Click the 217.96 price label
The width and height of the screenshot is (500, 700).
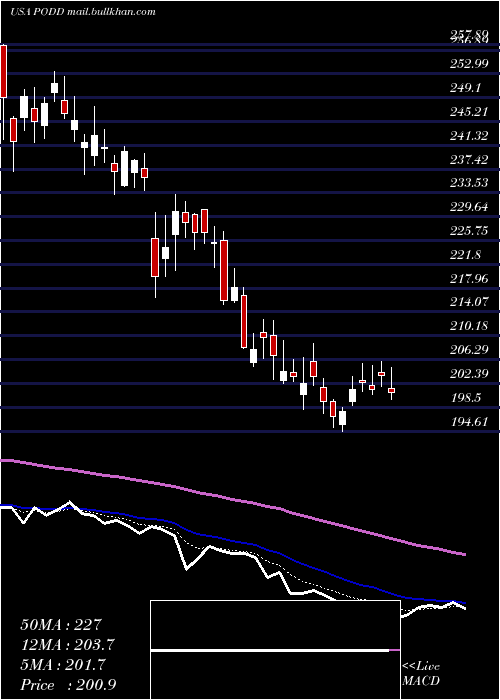pyautogui.click(x=469, y=279)
